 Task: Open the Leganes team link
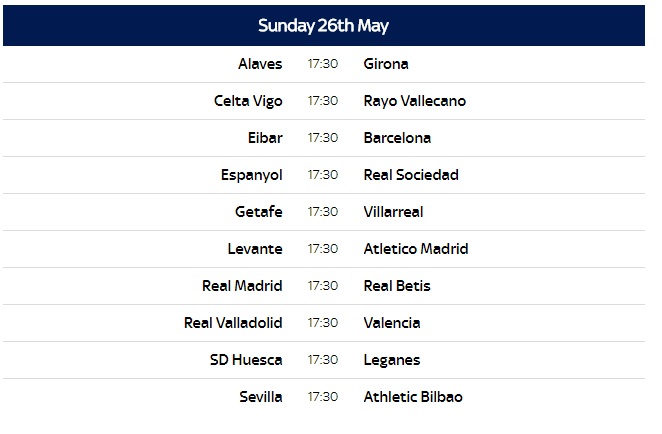pyautogui.click(x=391, y=360)
